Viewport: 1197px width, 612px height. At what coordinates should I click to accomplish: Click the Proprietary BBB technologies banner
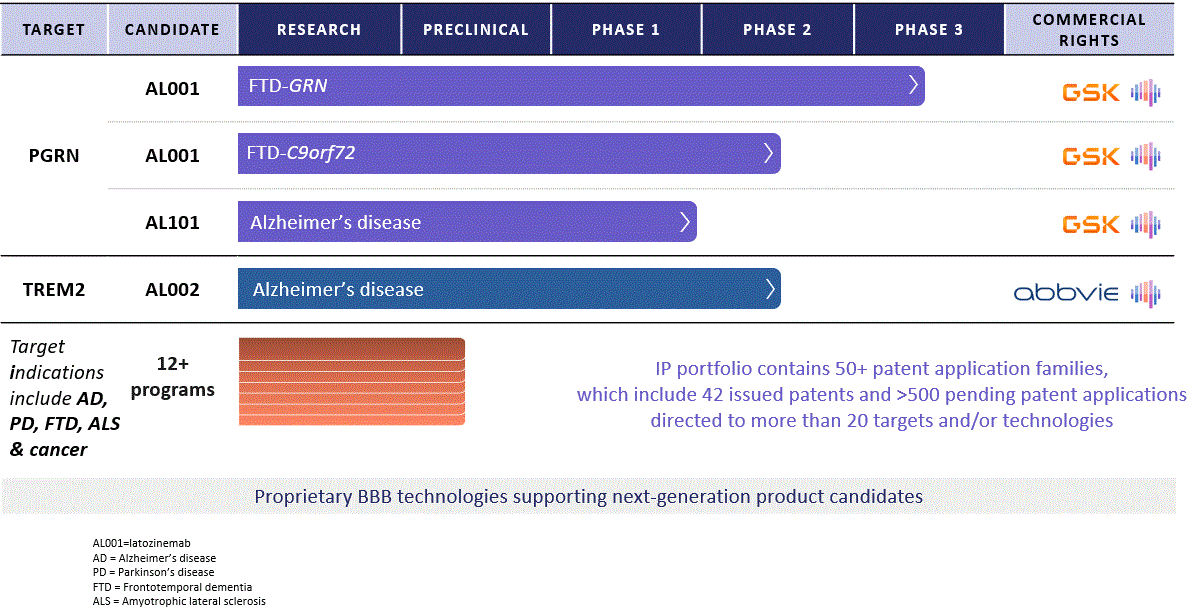[588, 496]
